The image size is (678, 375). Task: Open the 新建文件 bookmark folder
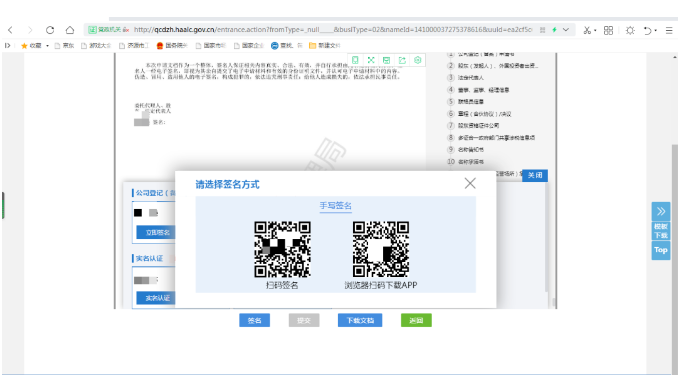point(325,45)
